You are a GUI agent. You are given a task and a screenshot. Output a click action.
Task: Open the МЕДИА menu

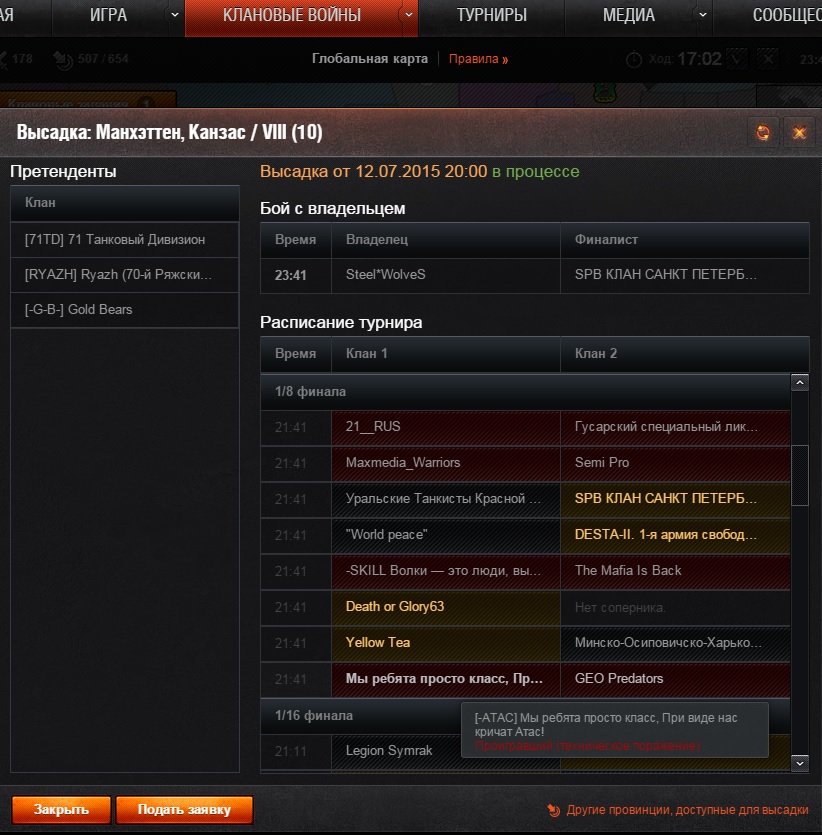pyautogui.click(x=629, y=15)
